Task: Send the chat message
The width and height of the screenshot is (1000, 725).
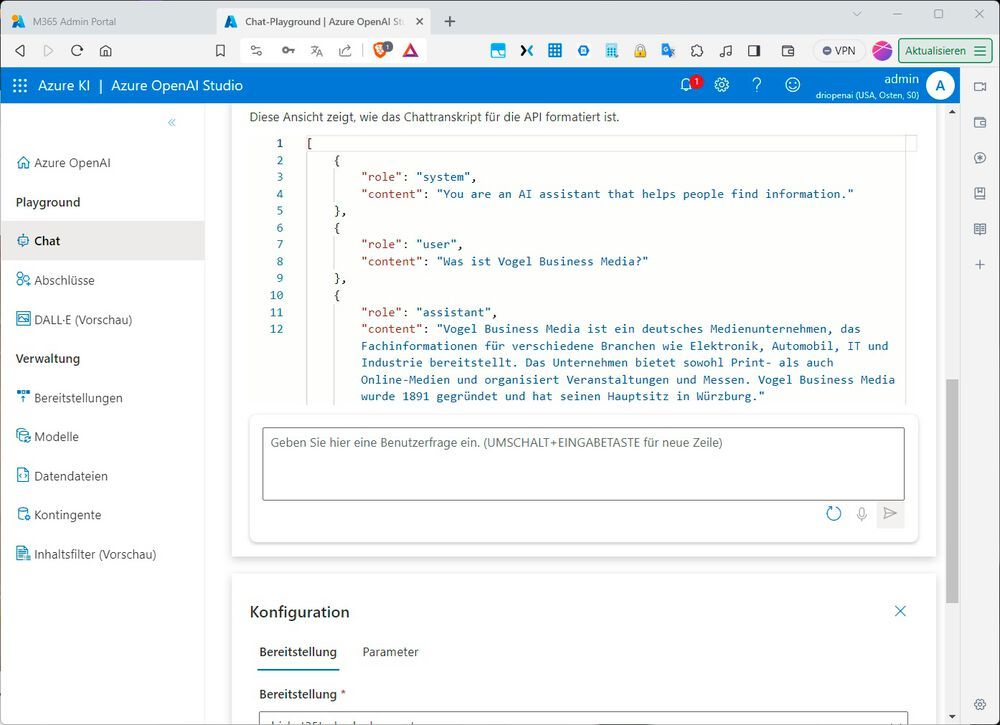Action: click(890, 514)
